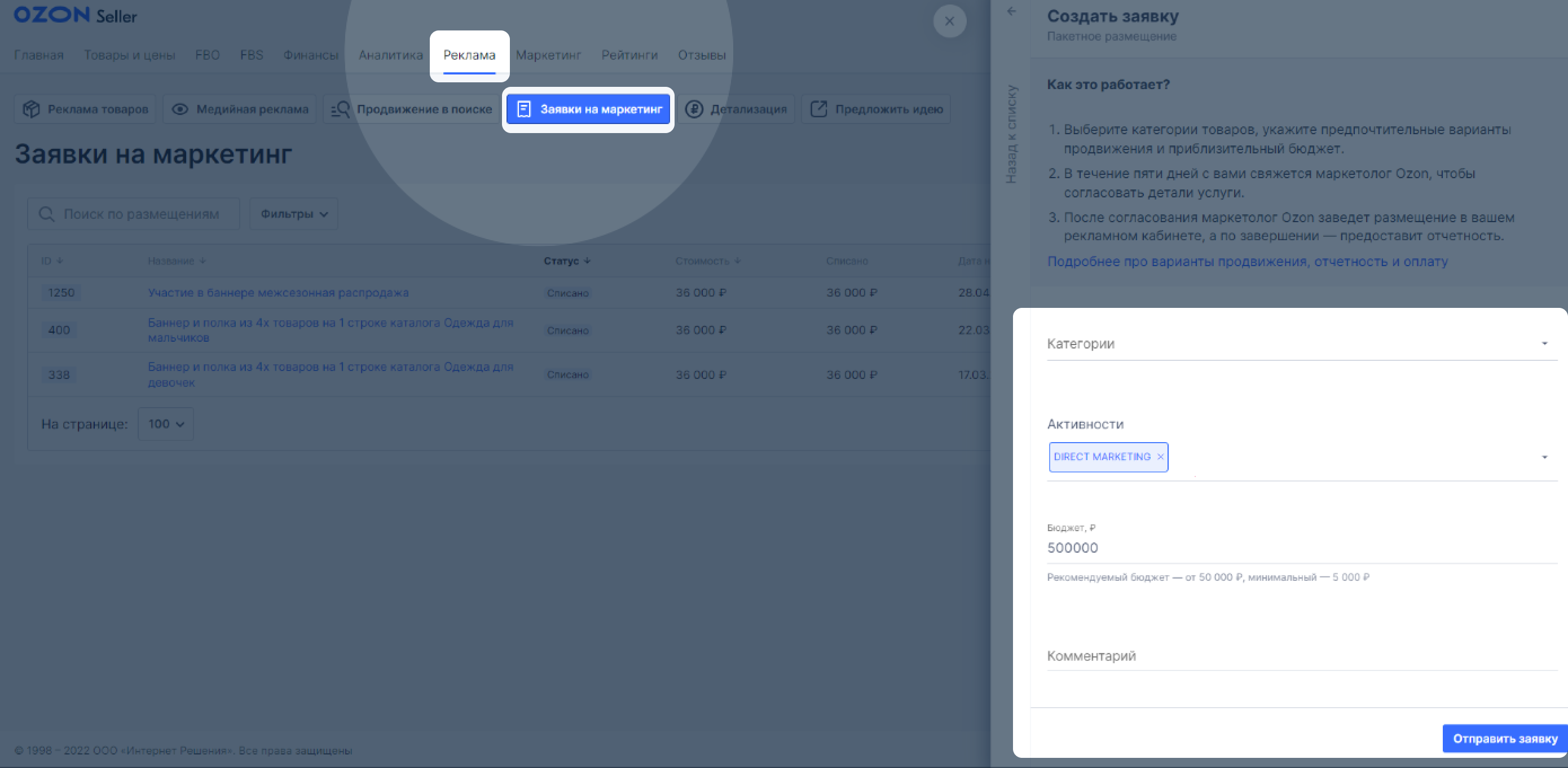Open the Детализация tab
The image size is (1568, 768).
point(736,109)
